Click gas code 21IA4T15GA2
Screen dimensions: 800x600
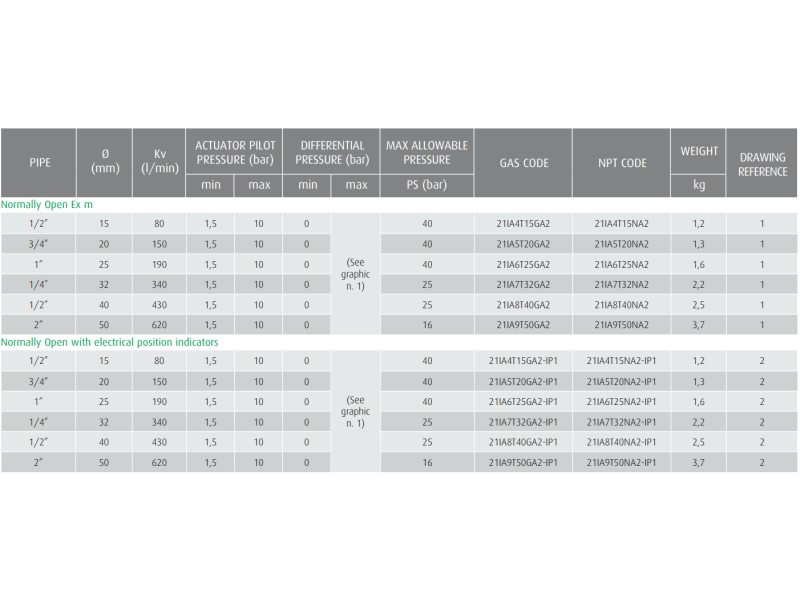coord(524,224)
